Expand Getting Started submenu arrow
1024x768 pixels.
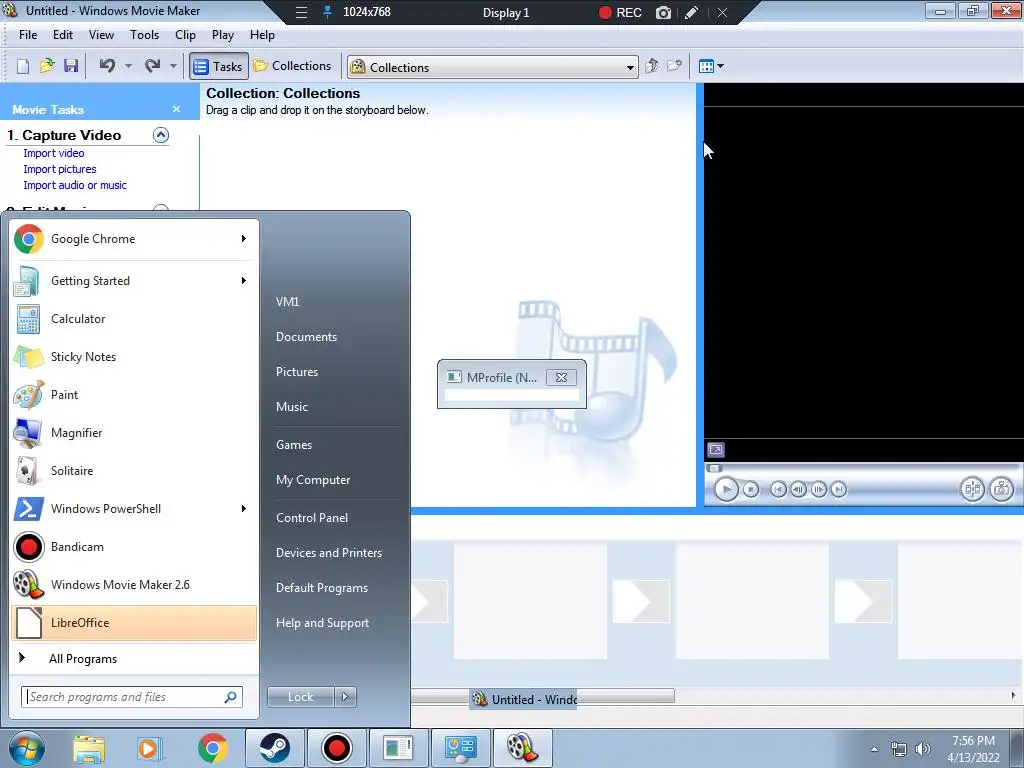(x=244, y=281)
